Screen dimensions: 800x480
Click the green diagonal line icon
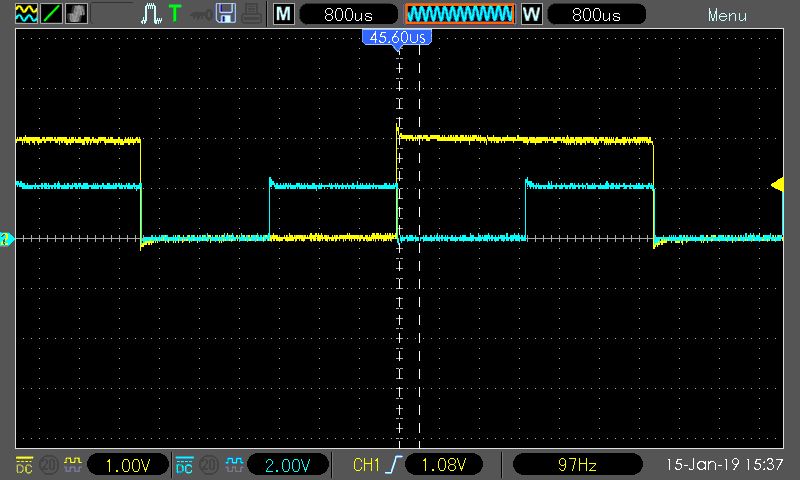51,15
